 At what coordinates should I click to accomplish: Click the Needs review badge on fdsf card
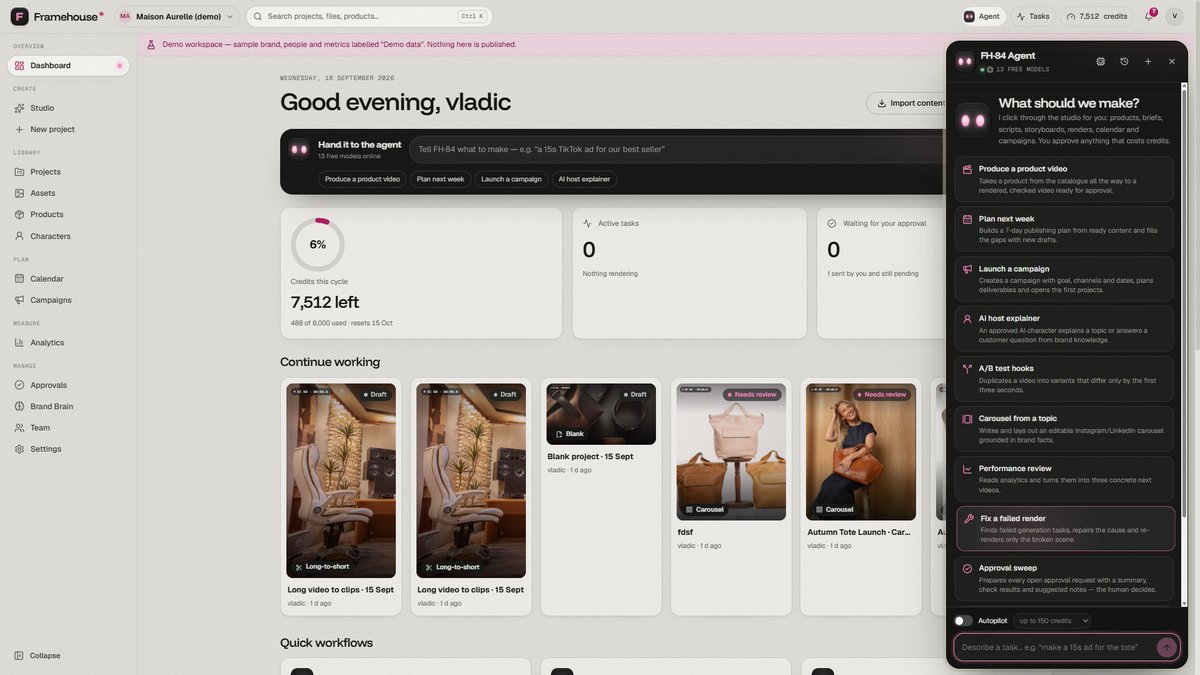pyautogui.click(x=752, y=394)
